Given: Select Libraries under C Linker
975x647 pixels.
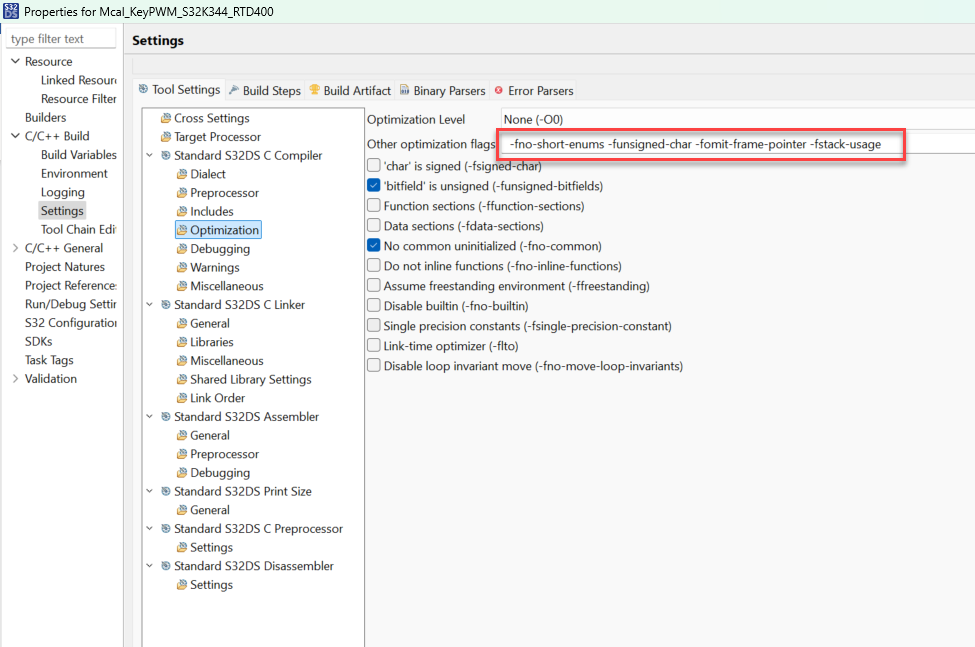Looking at the screenshot, I should (x=211, y=342).
